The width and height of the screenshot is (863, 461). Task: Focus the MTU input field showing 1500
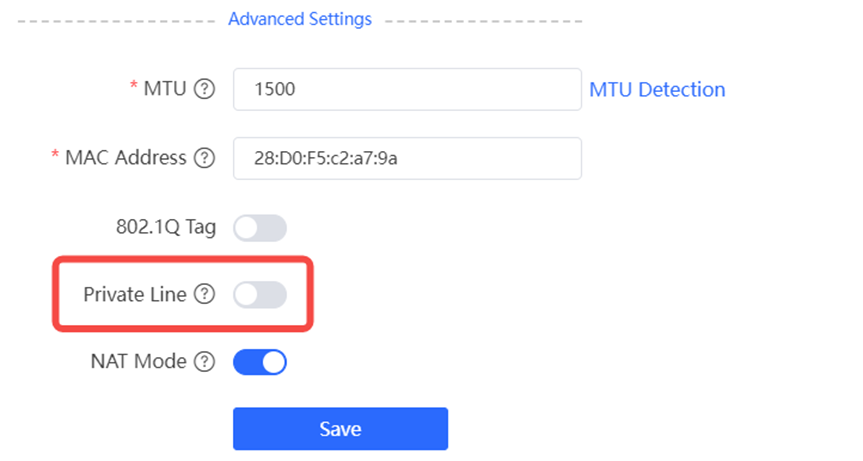click(407, 89)
